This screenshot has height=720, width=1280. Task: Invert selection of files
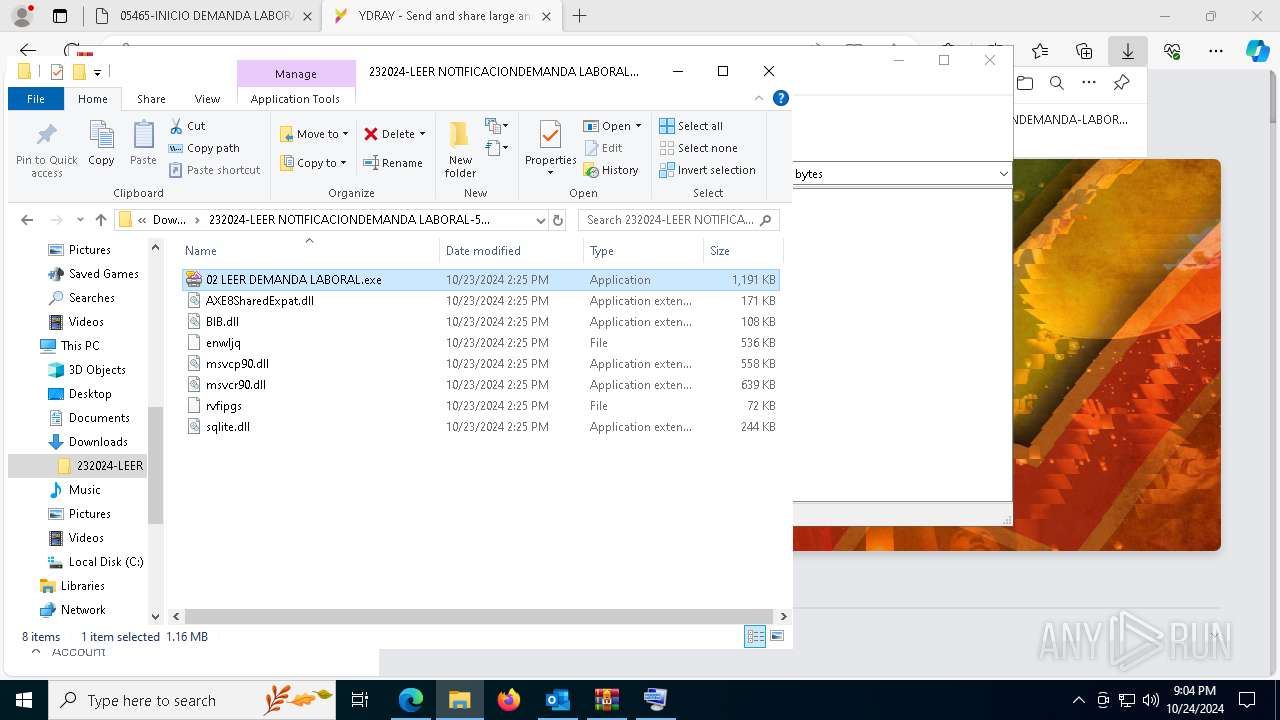[x=707, y=170]
